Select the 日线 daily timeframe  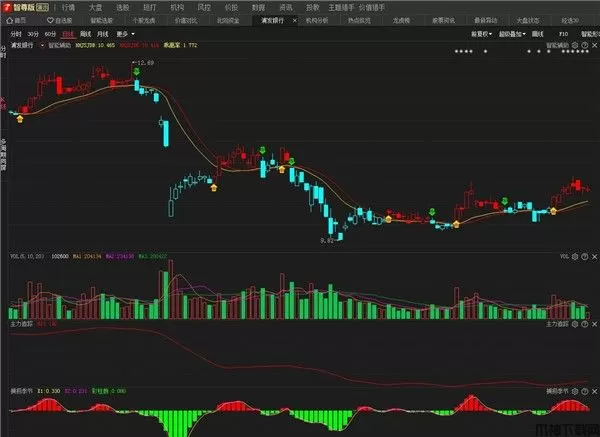point(68,34)
